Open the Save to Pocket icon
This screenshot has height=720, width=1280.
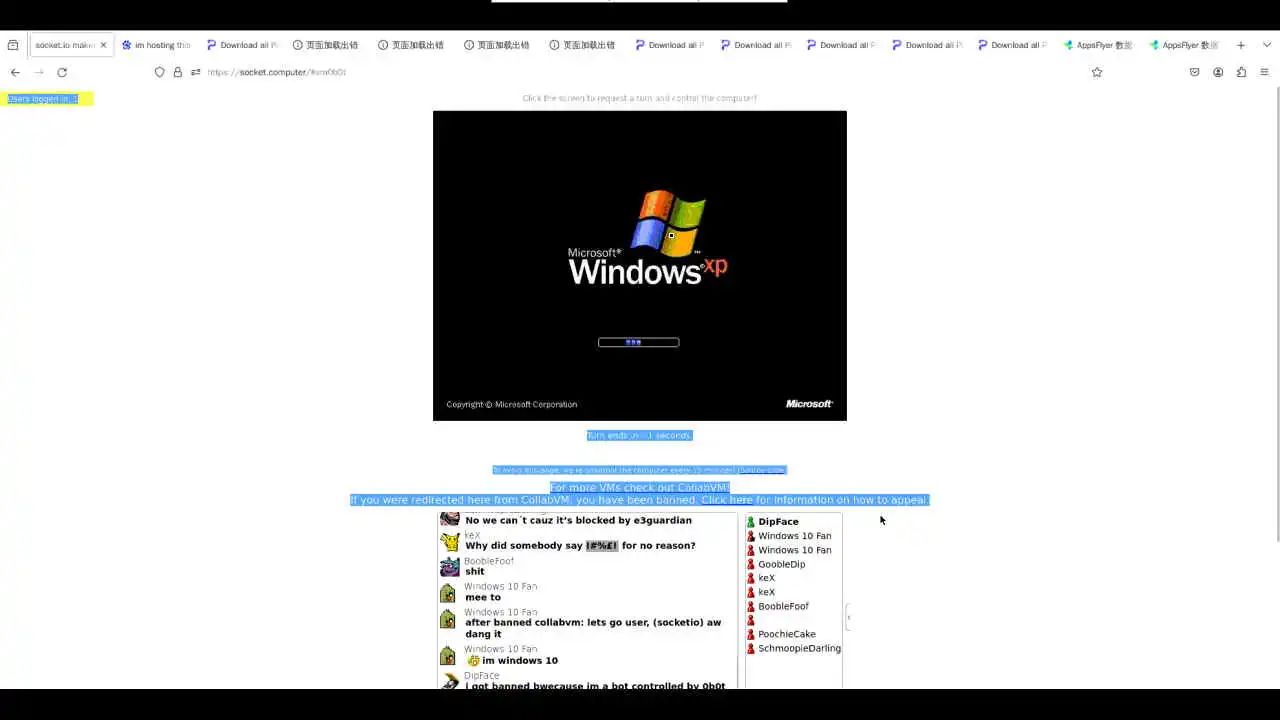pyautogui.click(x=1194, y=72)
